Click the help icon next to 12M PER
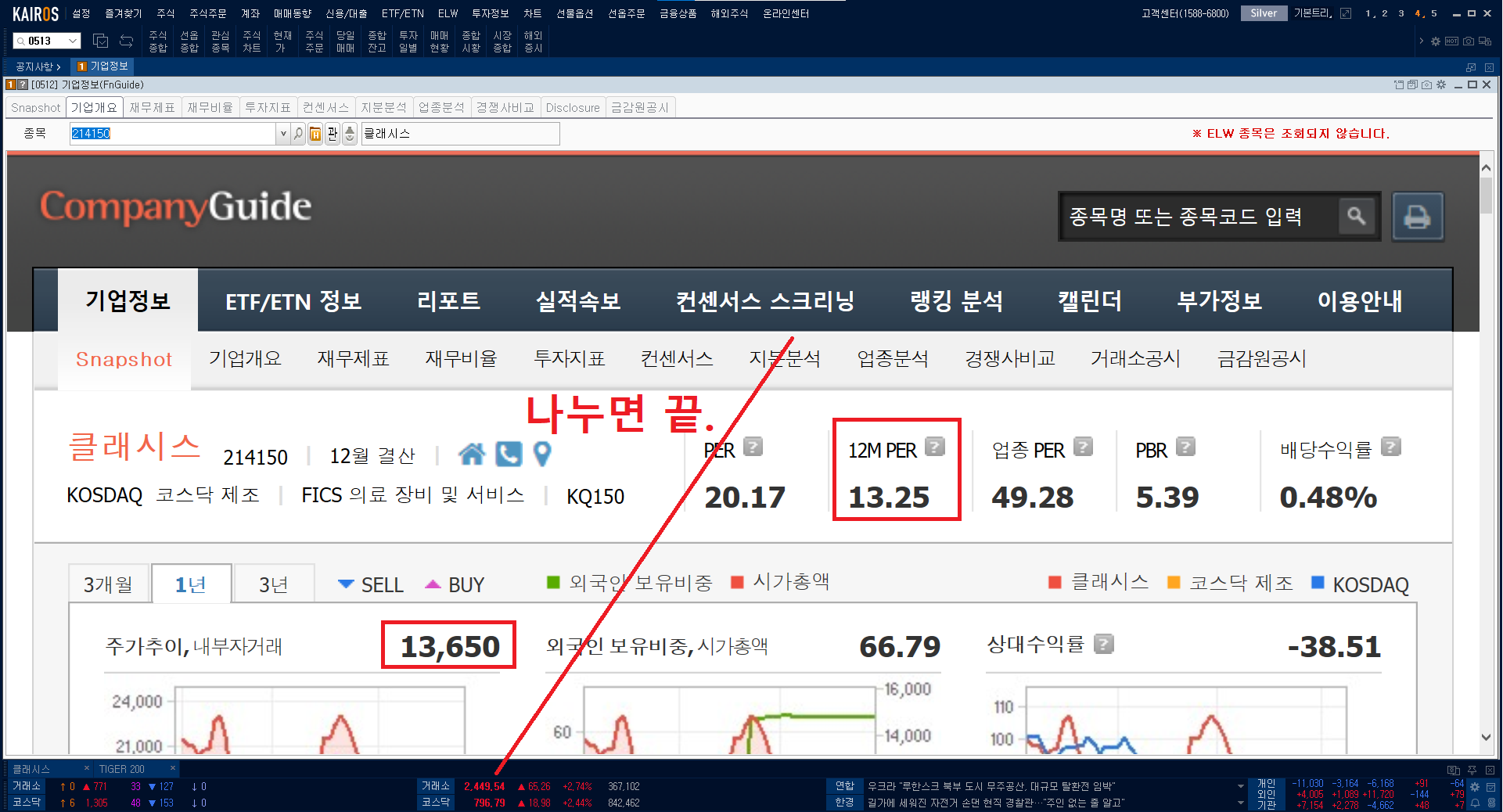1503x812 pixels. coord(935,447)
